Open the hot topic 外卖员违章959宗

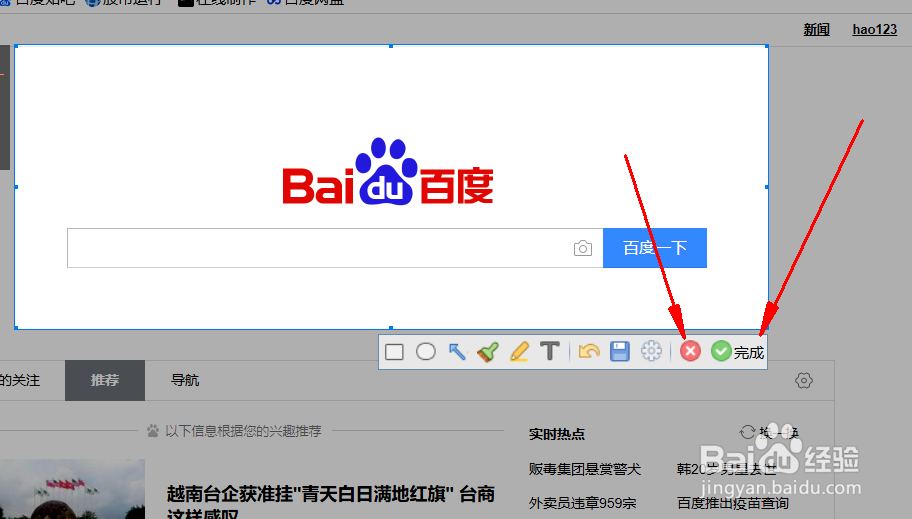[582, 503]
